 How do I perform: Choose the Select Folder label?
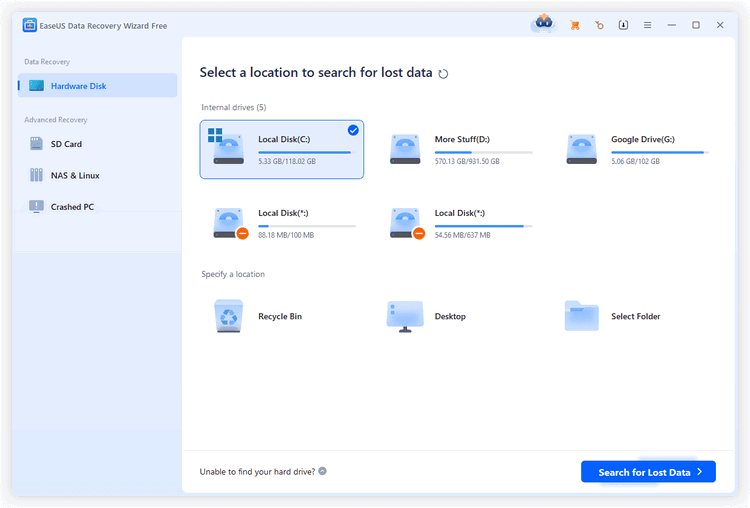(636, 316)
